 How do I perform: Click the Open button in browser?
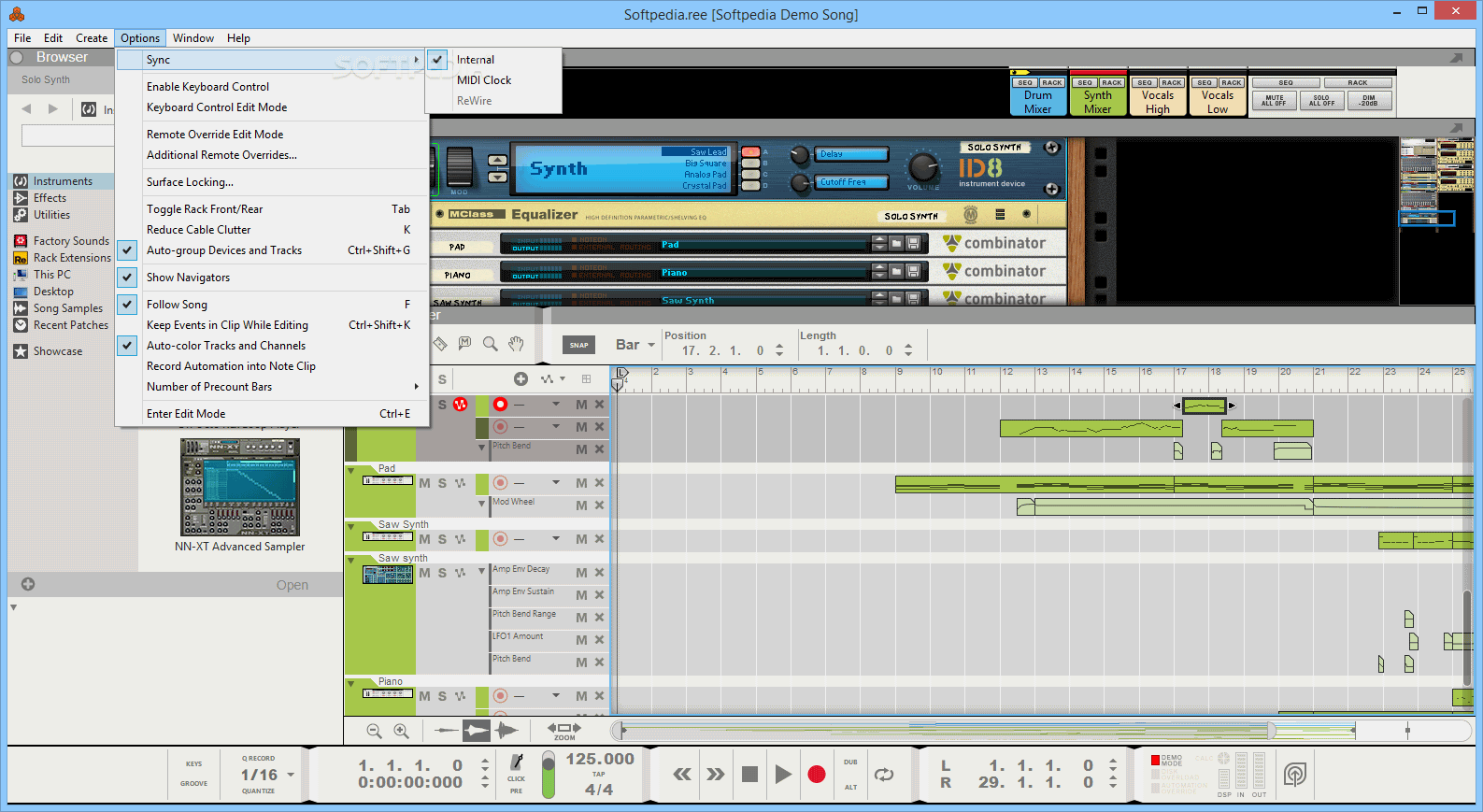[292, 585]
